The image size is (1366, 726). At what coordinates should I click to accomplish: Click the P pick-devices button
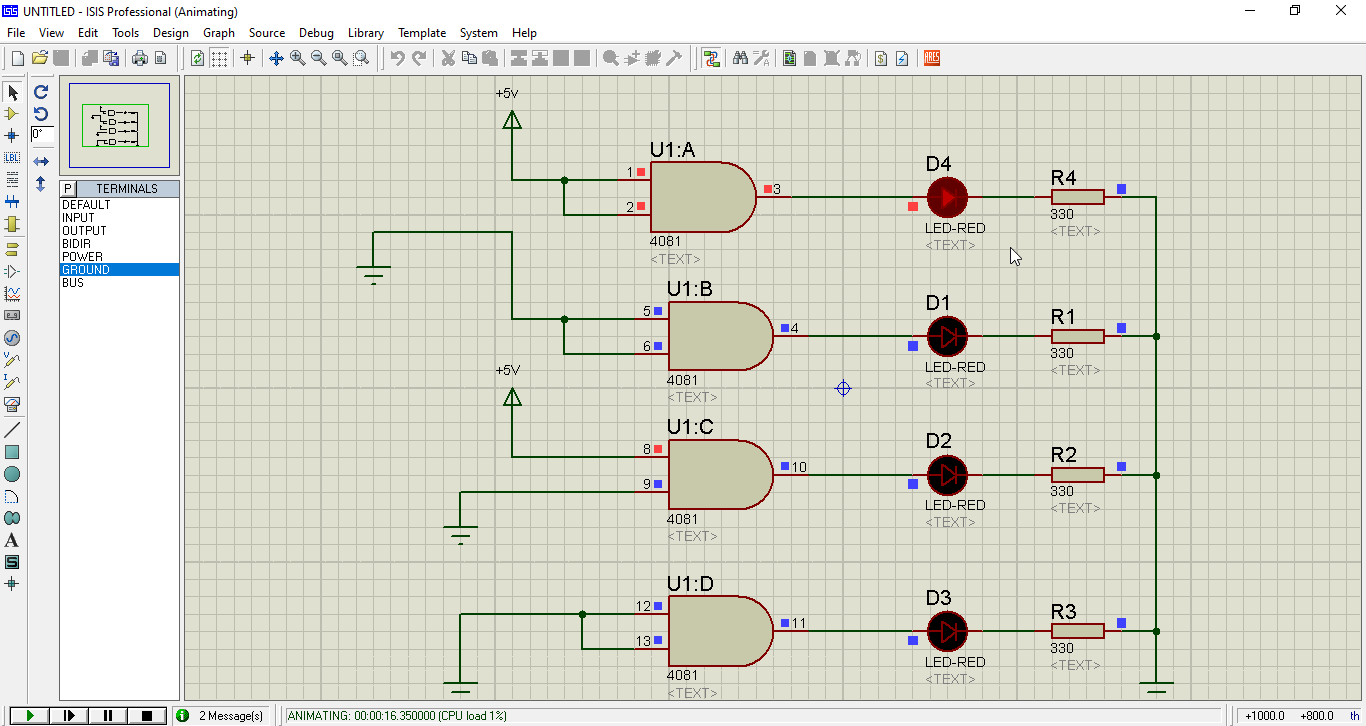click(67, 188)
